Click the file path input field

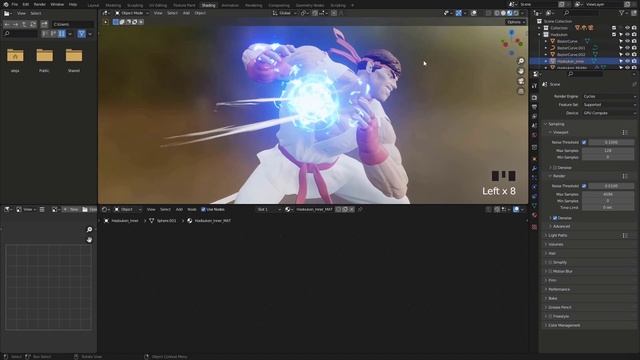coord(73,24)
